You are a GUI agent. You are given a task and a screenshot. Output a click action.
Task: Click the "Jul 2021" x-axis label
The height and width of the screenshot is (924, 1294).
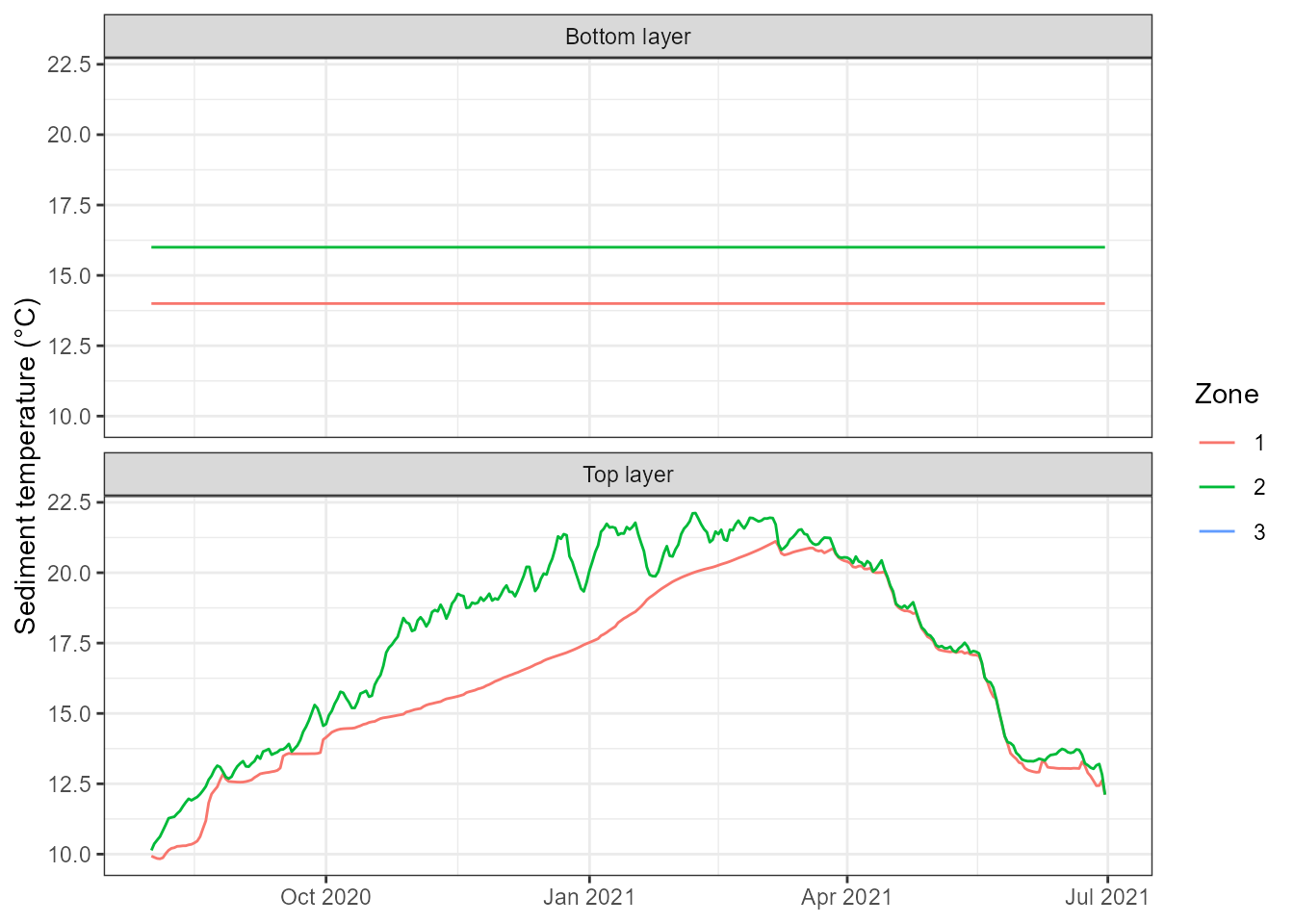click(1107, 897)
